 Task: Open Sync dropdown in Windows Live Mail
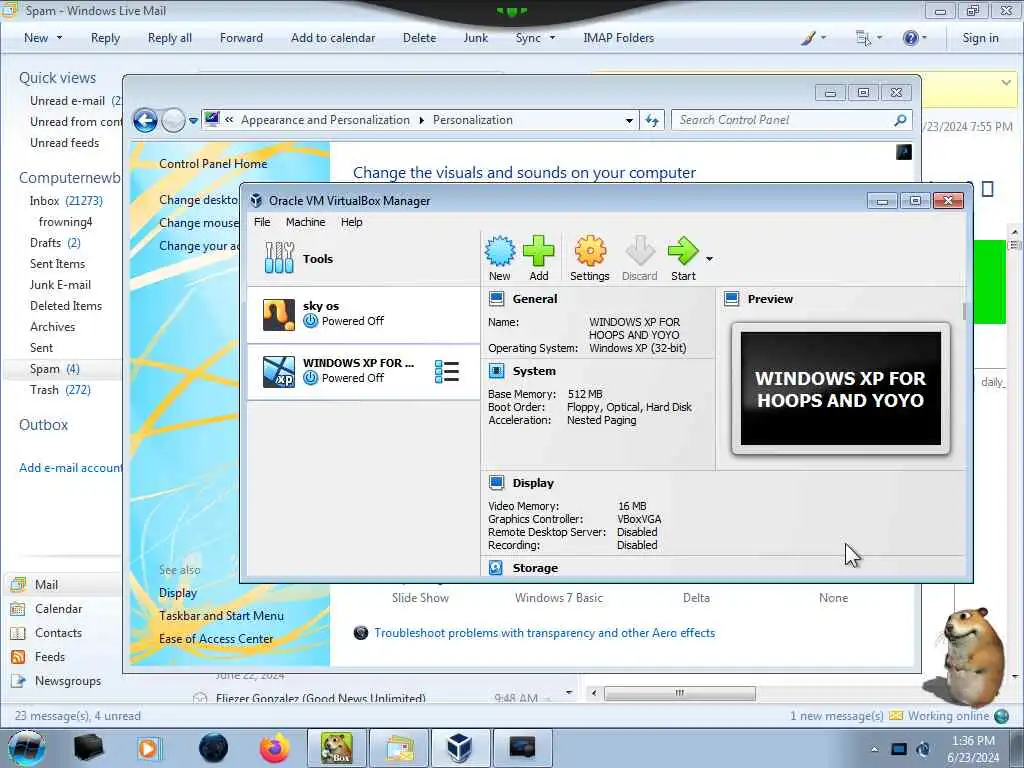[552, 38]
